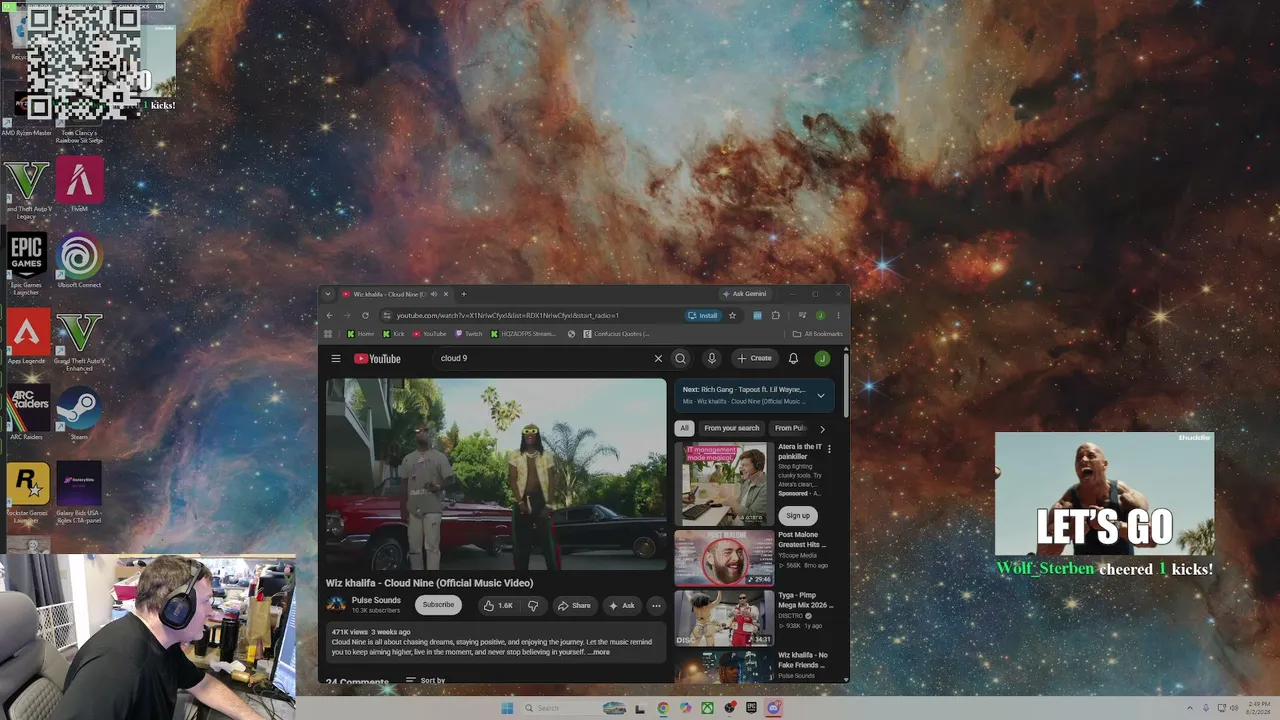
Task: Open the YouTube guide hamburger menu
Action: click(x=336, y=359)
